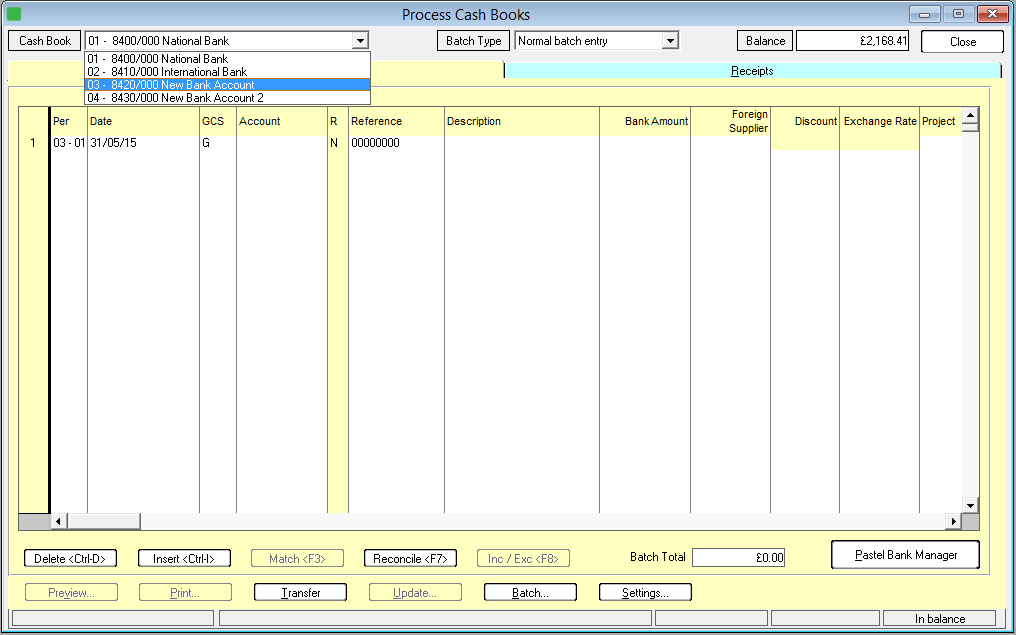Image resolution: width=1016 pixels, height=635 pixels.
Task: Click the G value in GCS column
Action: [218, 143]
